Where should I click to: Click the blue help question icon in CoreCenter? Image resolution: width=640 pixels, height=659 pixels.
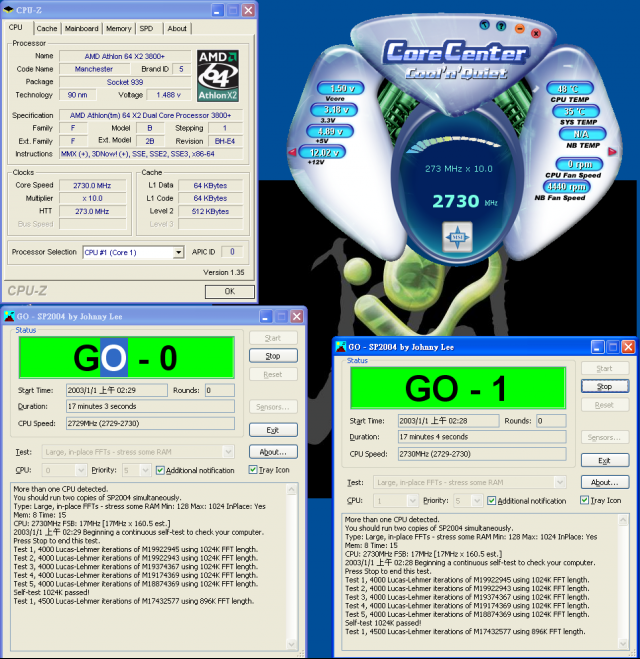click(x=501, y=26)
